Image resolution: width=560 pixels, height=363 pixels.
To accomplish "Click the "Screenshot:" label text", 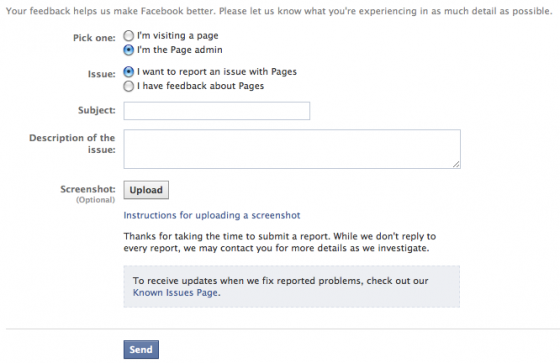I will pos(88,189).
